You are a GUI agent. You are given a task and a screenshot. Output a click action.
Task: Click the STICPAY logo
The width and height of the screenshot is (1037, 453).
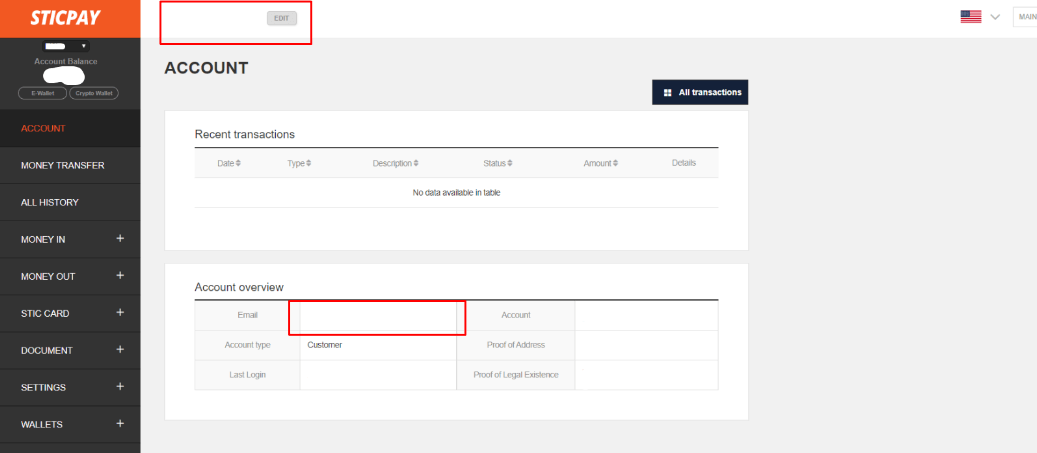[x=57, y=18]
